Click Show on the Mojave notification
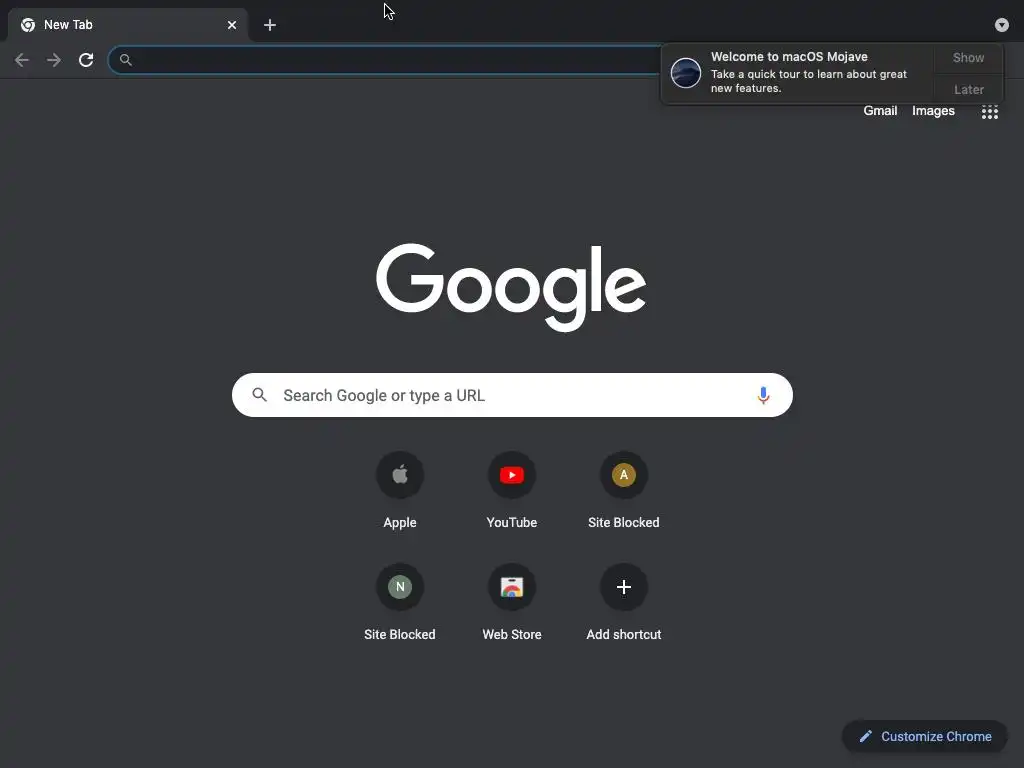1024x768 pixels. click(968, 57)
